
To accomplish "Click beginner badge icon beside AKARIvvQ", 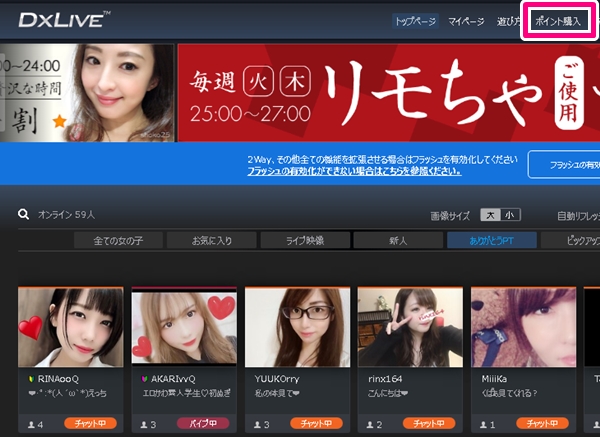I will 145,379.
